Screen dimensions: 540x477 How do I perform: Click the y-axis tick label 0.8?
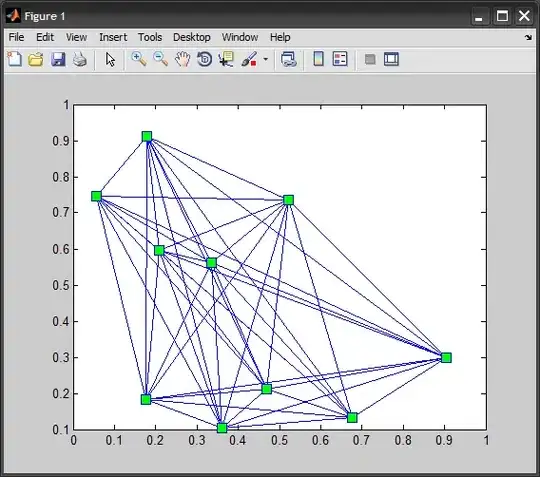coord(61,177)
